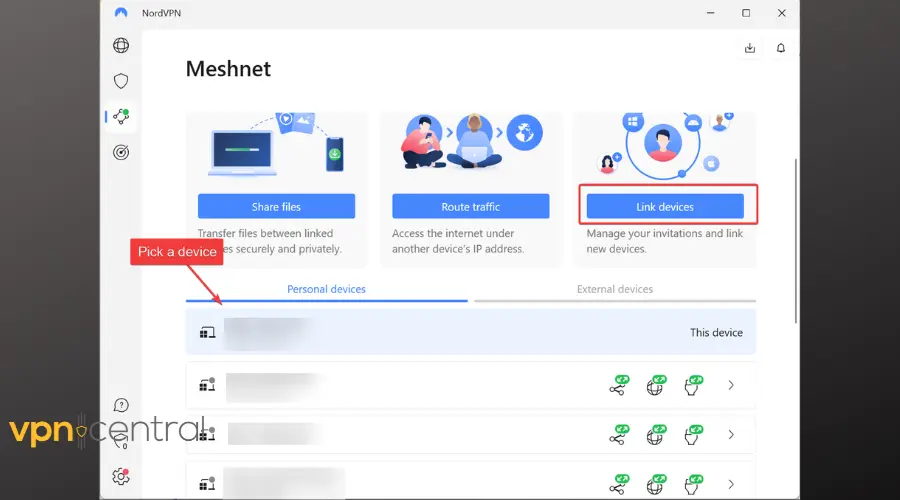The image size is (900, 500).
Task: Toggle the third permission icon on second linked device
Action: [x=693, y=435]
